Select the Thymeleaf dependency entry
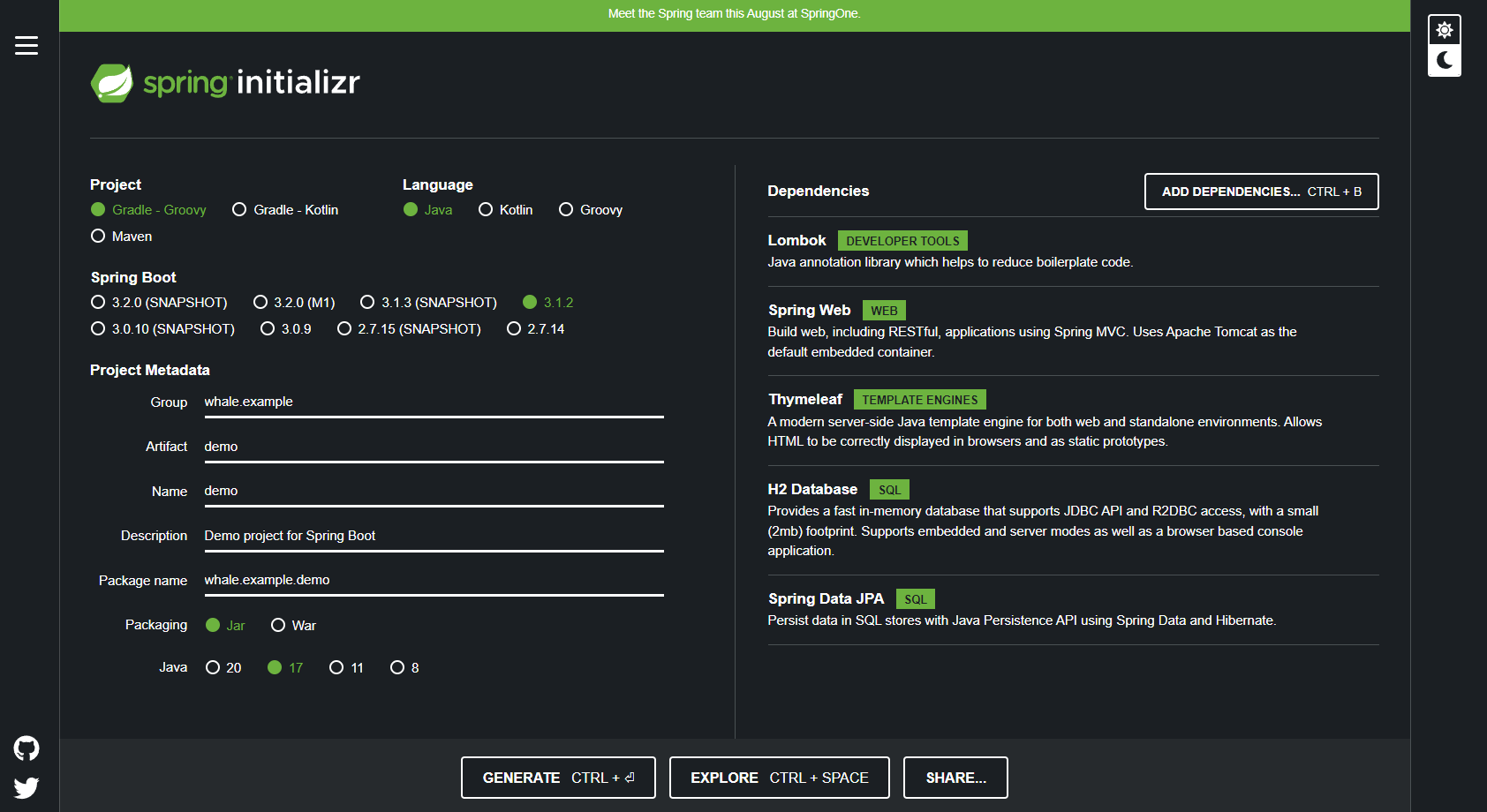The width and height of the screenshot is (1487, 812). click(1073, 421)
